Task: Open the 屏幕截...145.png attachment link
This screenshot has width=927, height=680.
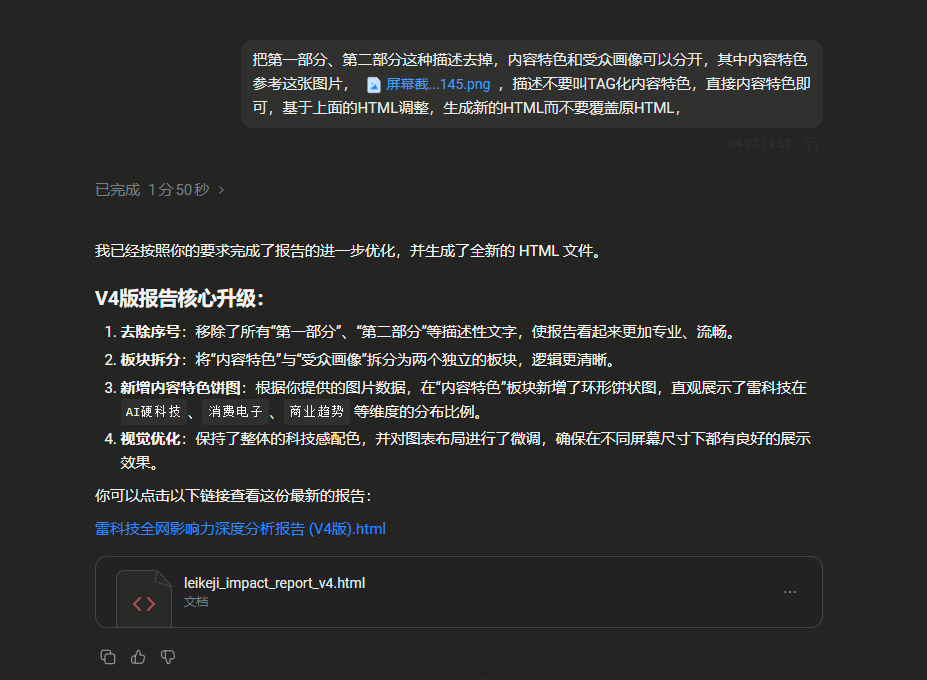Action: click(438, 85)
